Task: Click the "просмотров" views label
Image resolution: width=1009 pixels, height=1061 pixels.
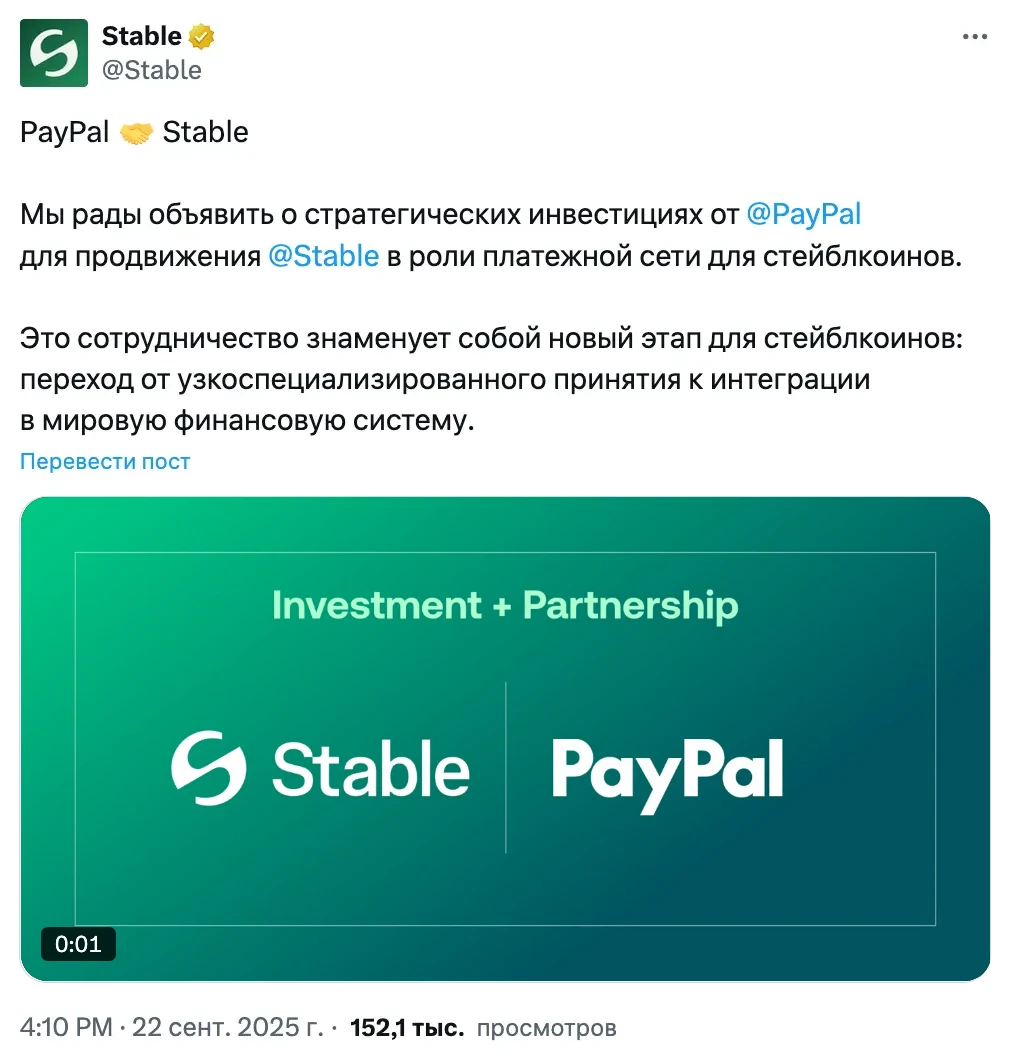Action: pyautogui.click(x=546, y=1027)
